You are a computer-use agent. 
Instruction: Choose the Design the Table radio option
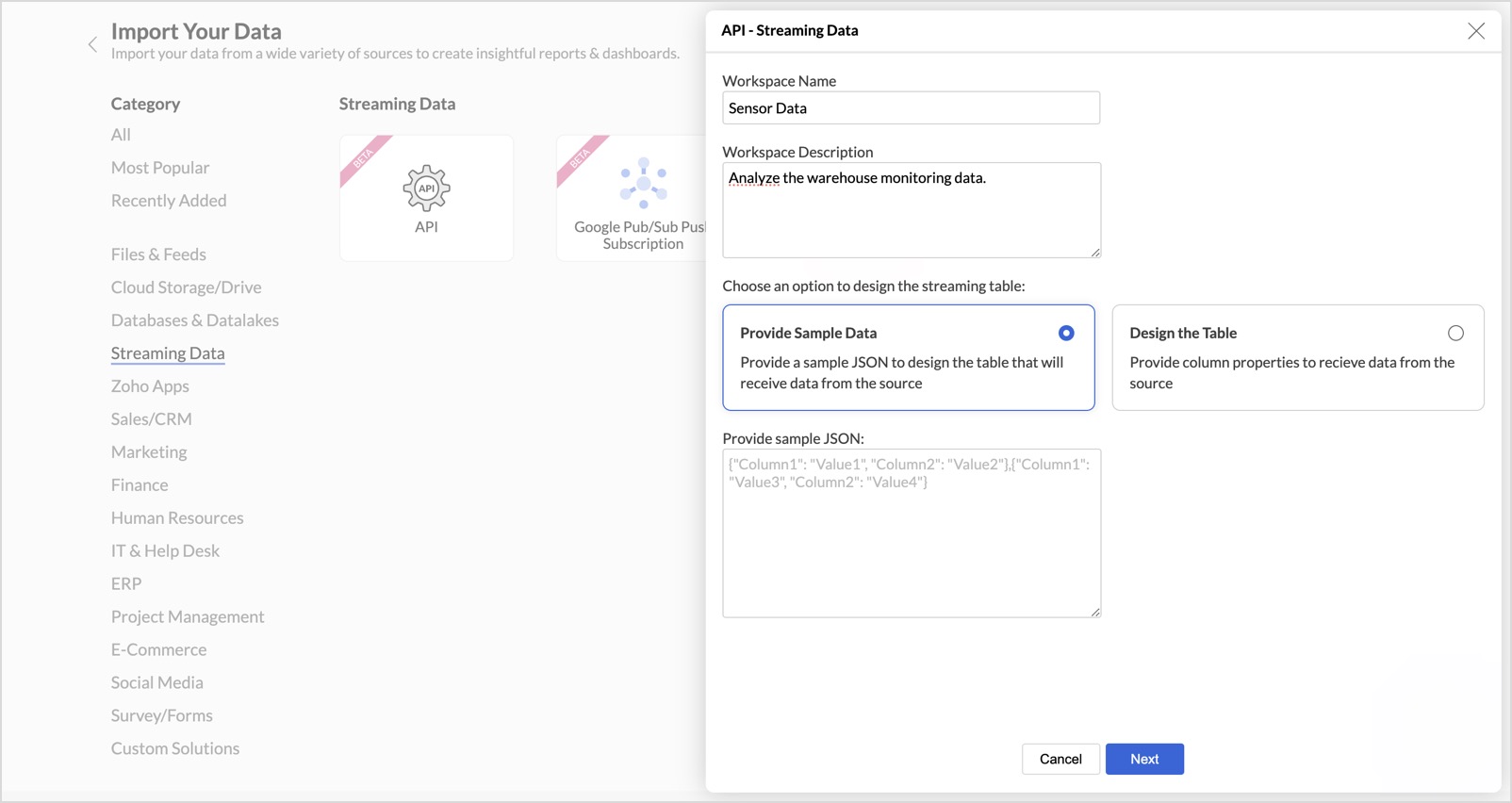point(1455,334)
